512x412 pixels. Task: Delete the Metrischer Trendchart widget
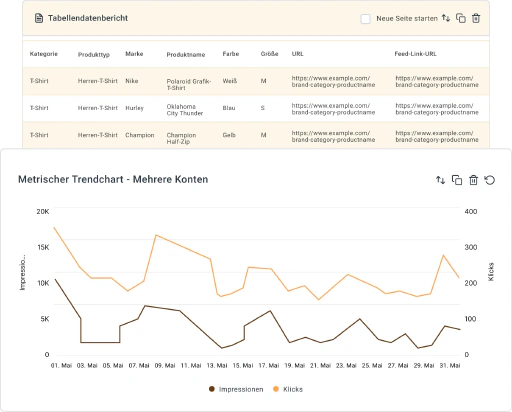click(473, 180)
